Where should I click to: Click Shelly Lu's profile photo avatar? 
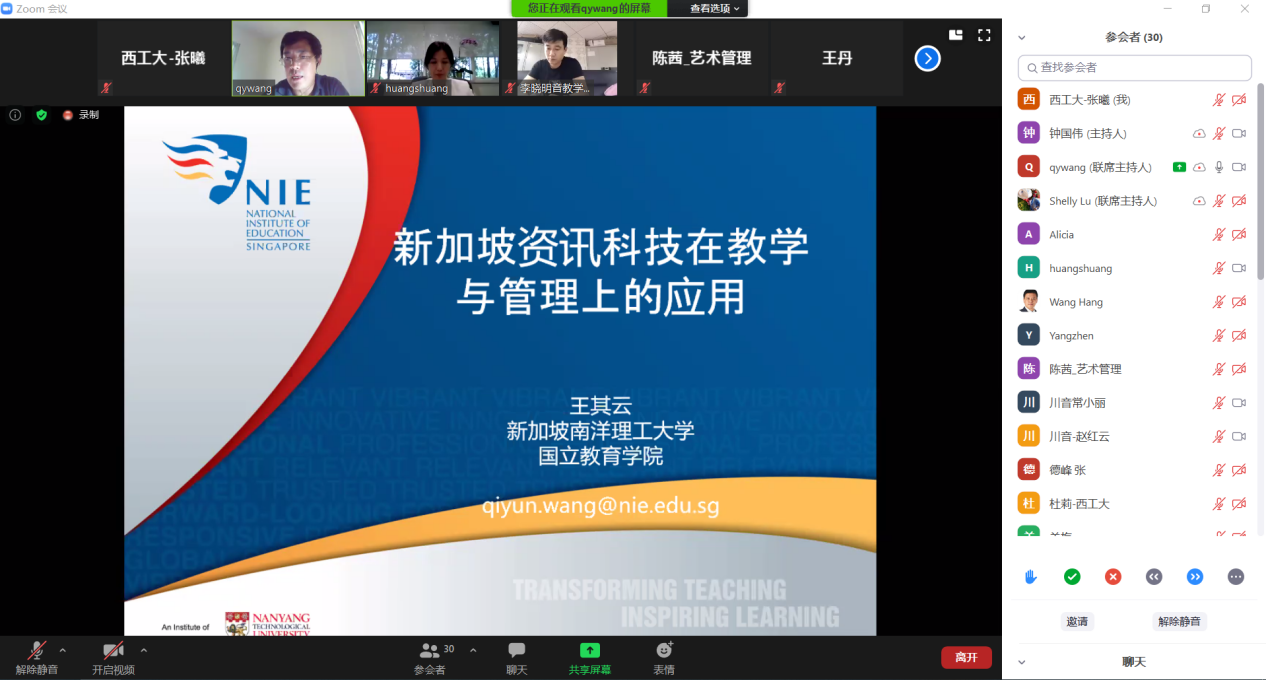tap(1029, 200)
